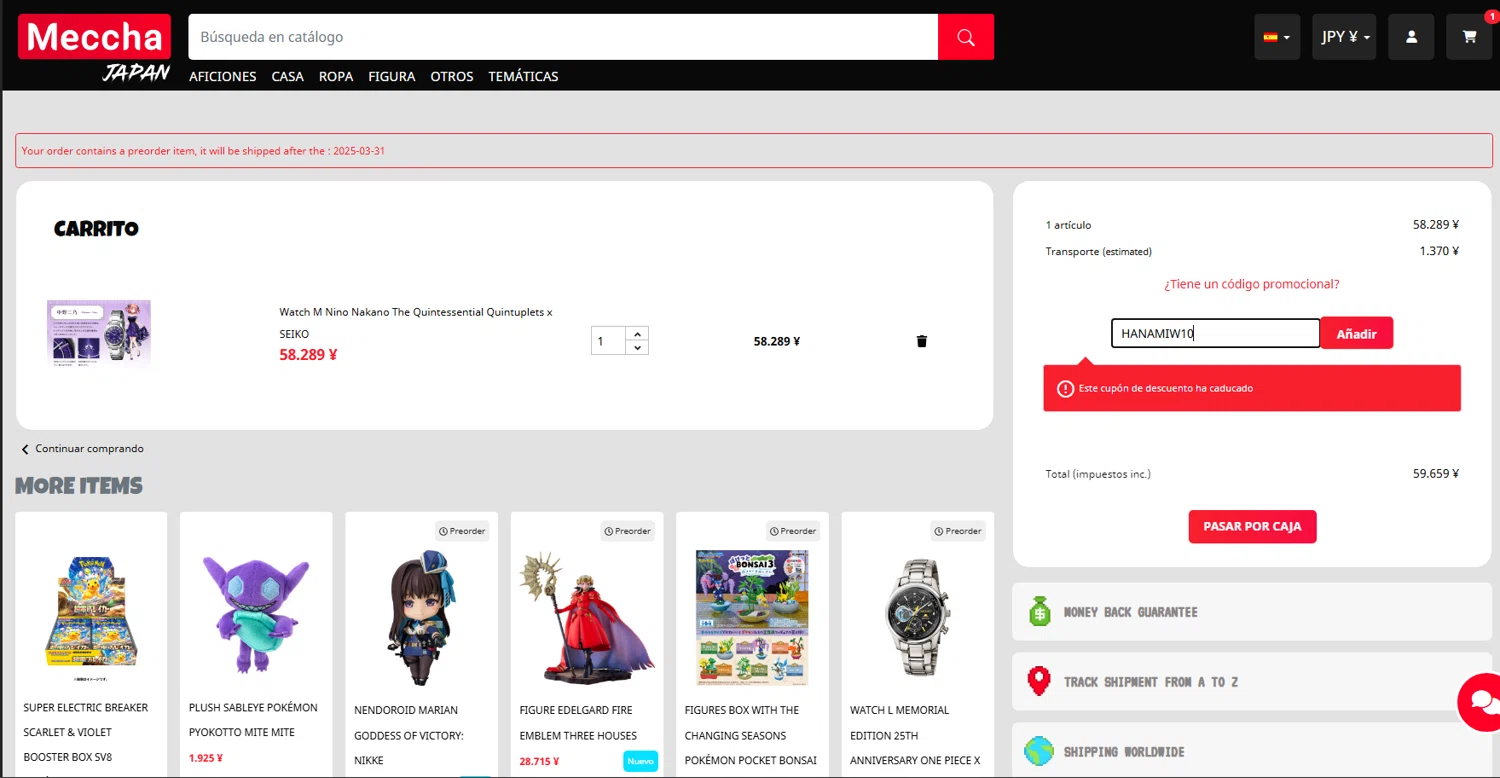Click the Money Back Guarantee money bag icon

pyautogui.click(x=1040, y=611)
